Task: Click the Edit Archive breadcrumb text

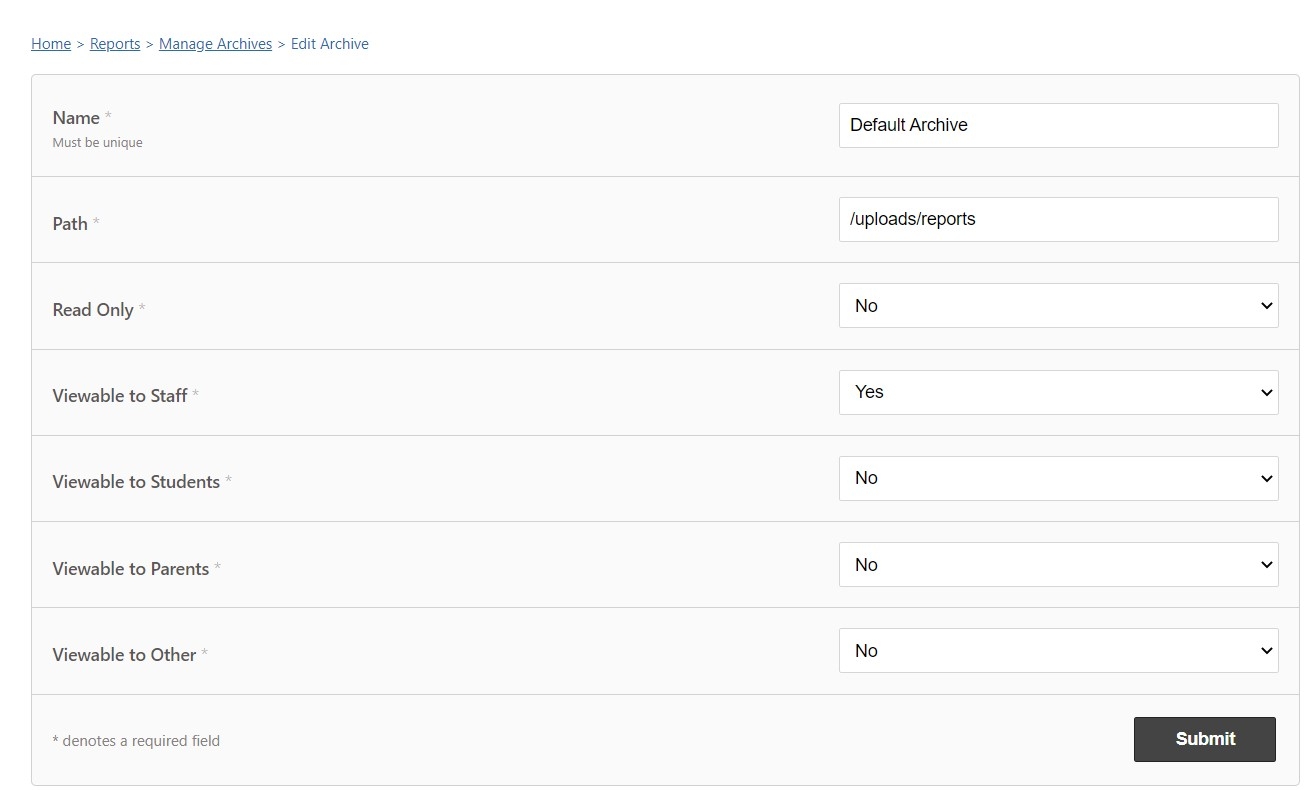Action: point(330,44)
